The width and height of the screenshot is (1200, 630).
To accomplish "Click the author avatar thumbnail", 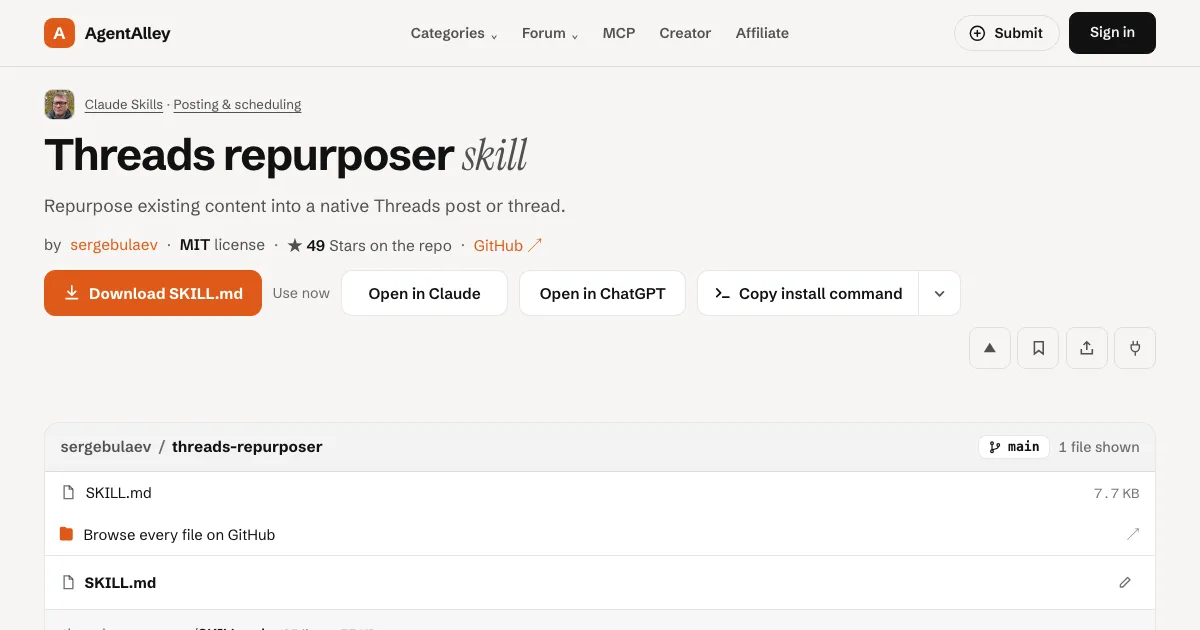I will 59,104.
